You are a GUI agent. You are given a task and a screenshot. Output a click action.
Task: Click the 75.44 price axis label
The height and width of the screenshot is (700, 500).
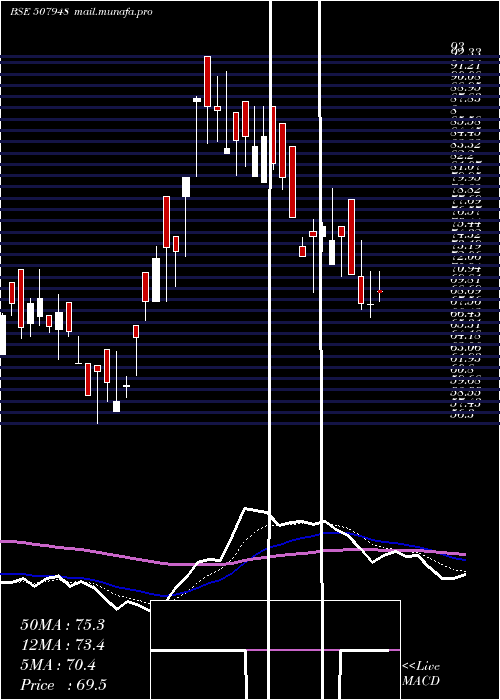466,223
